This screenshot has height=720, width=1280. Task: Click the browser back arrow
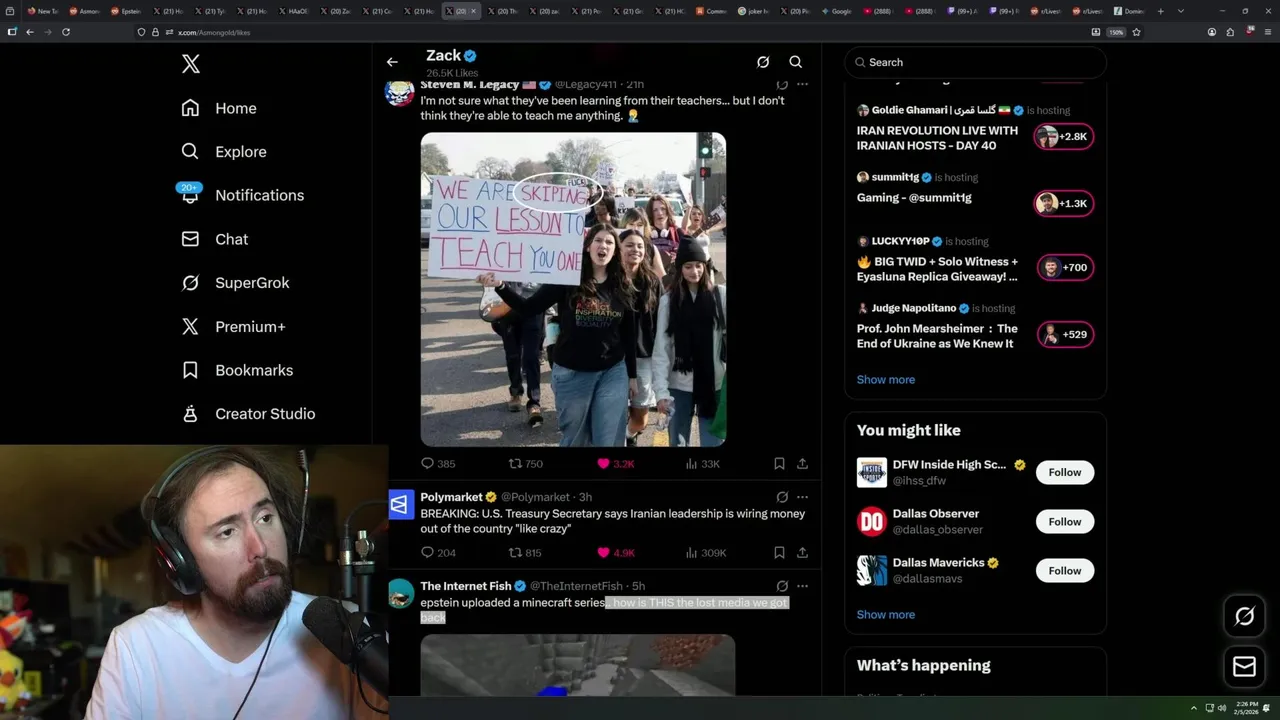(30, 32)
